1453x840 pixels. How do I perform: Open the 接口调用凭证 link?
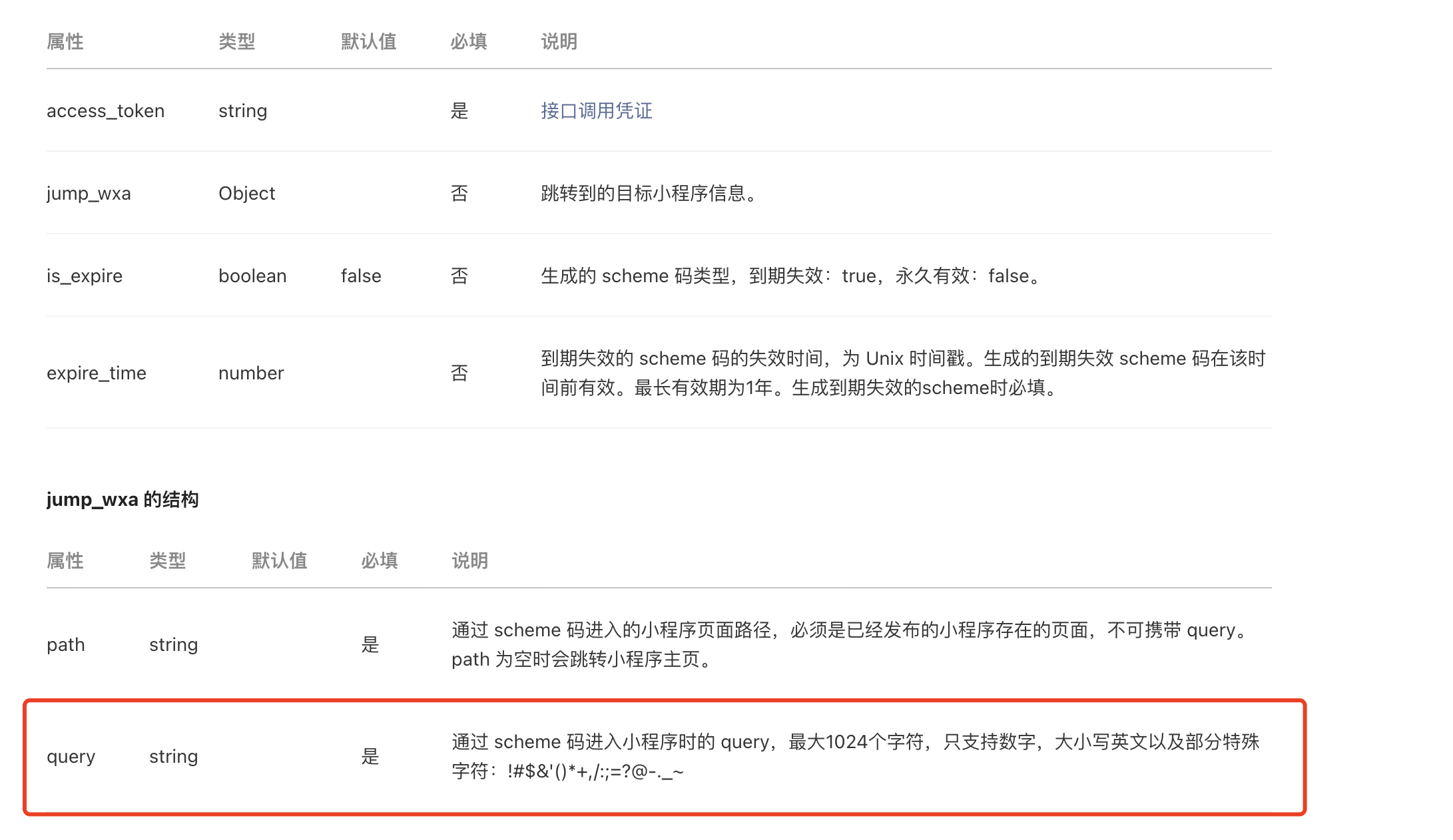tap(596, 110)
